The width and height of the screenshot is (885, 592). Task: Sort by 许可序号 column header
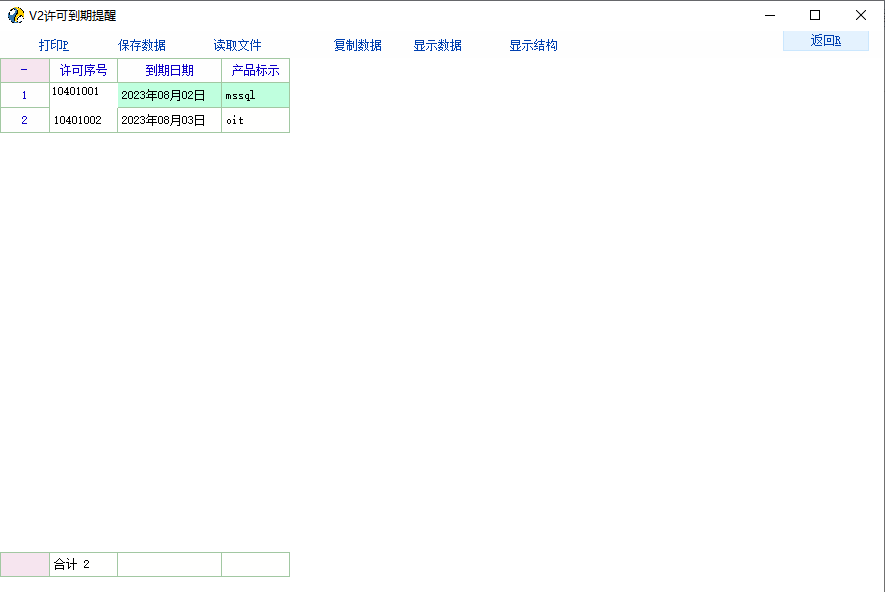(84, 70)
